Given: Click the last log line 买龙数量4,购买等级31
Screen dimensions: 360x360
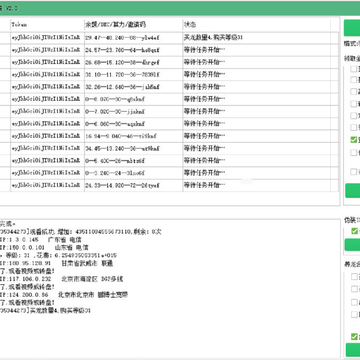Looking at the screenshot, I should point(46,311).
